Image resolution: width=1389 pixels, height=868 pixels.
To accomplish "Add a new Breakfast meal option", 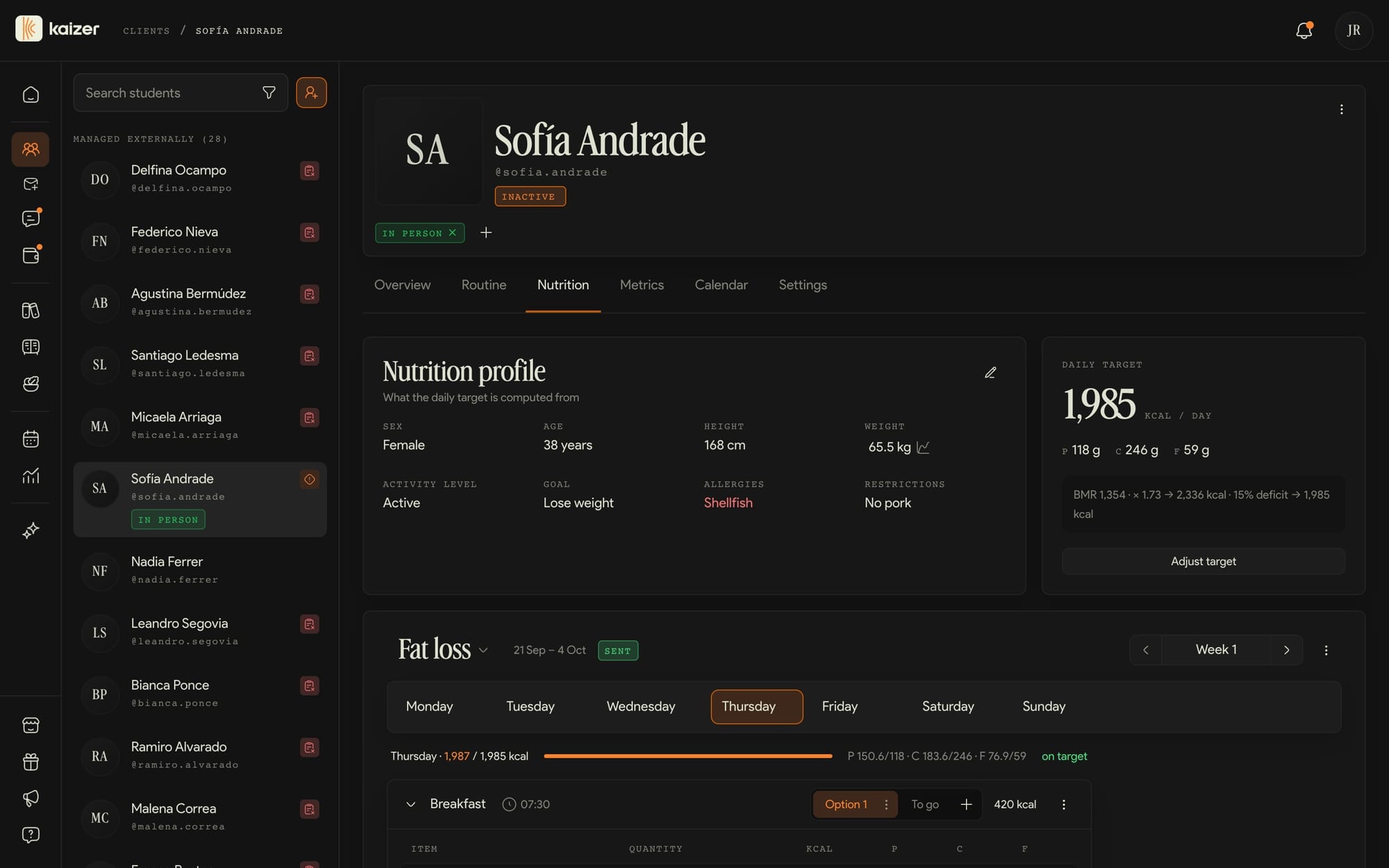I will coord(966,804).
